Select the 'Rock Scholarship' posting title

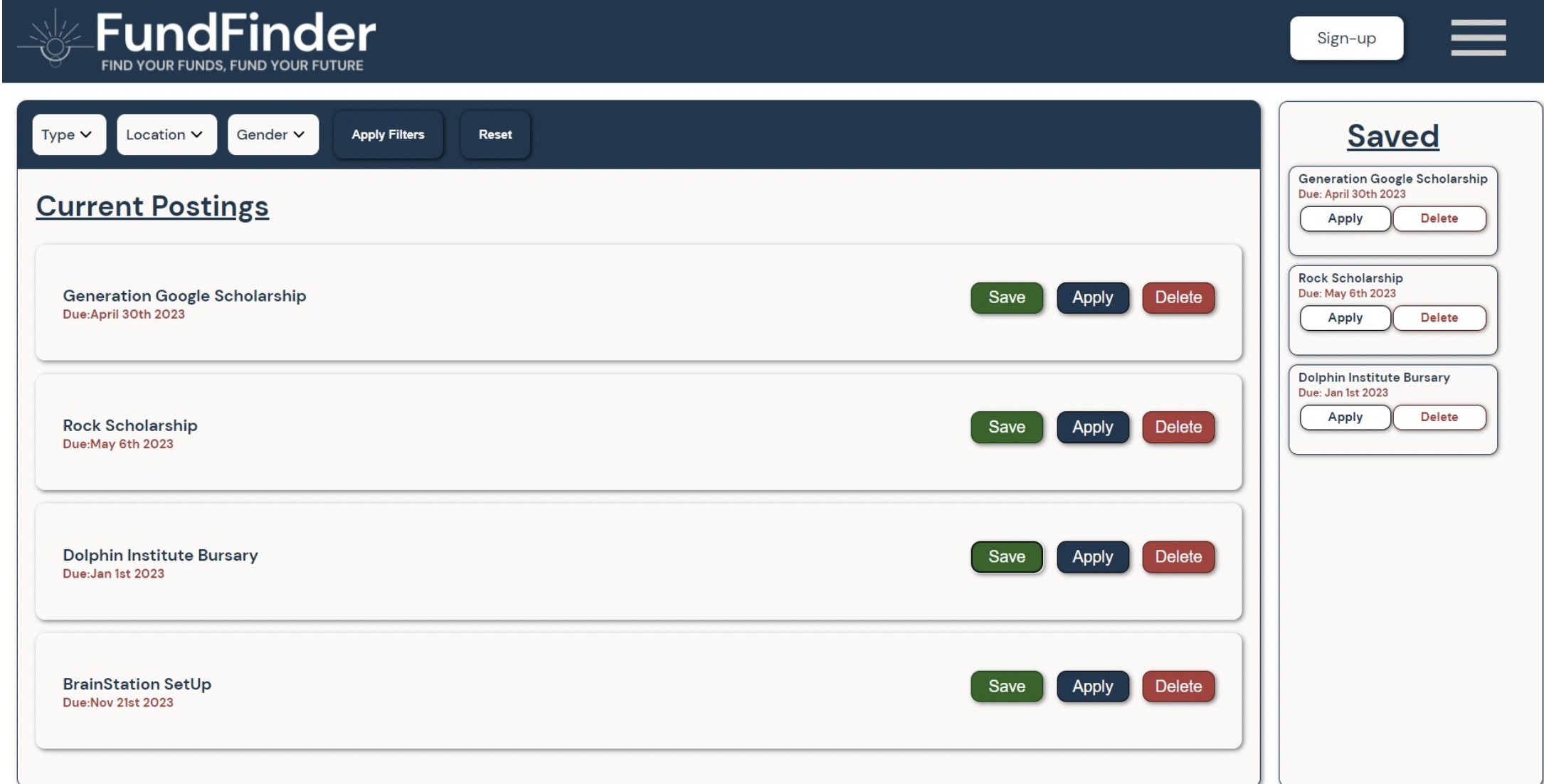[x=130, y=425]
